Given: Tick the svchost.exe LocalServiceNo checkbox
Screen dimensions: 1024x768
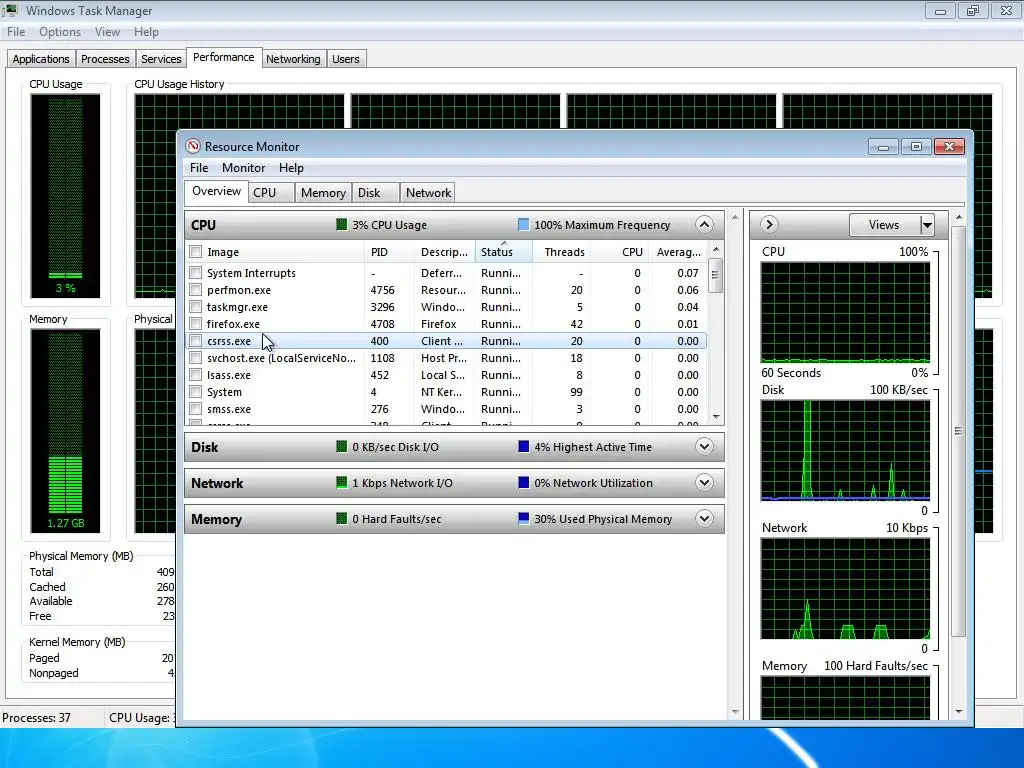Looking at the screenshot, I should click(195, 357).
